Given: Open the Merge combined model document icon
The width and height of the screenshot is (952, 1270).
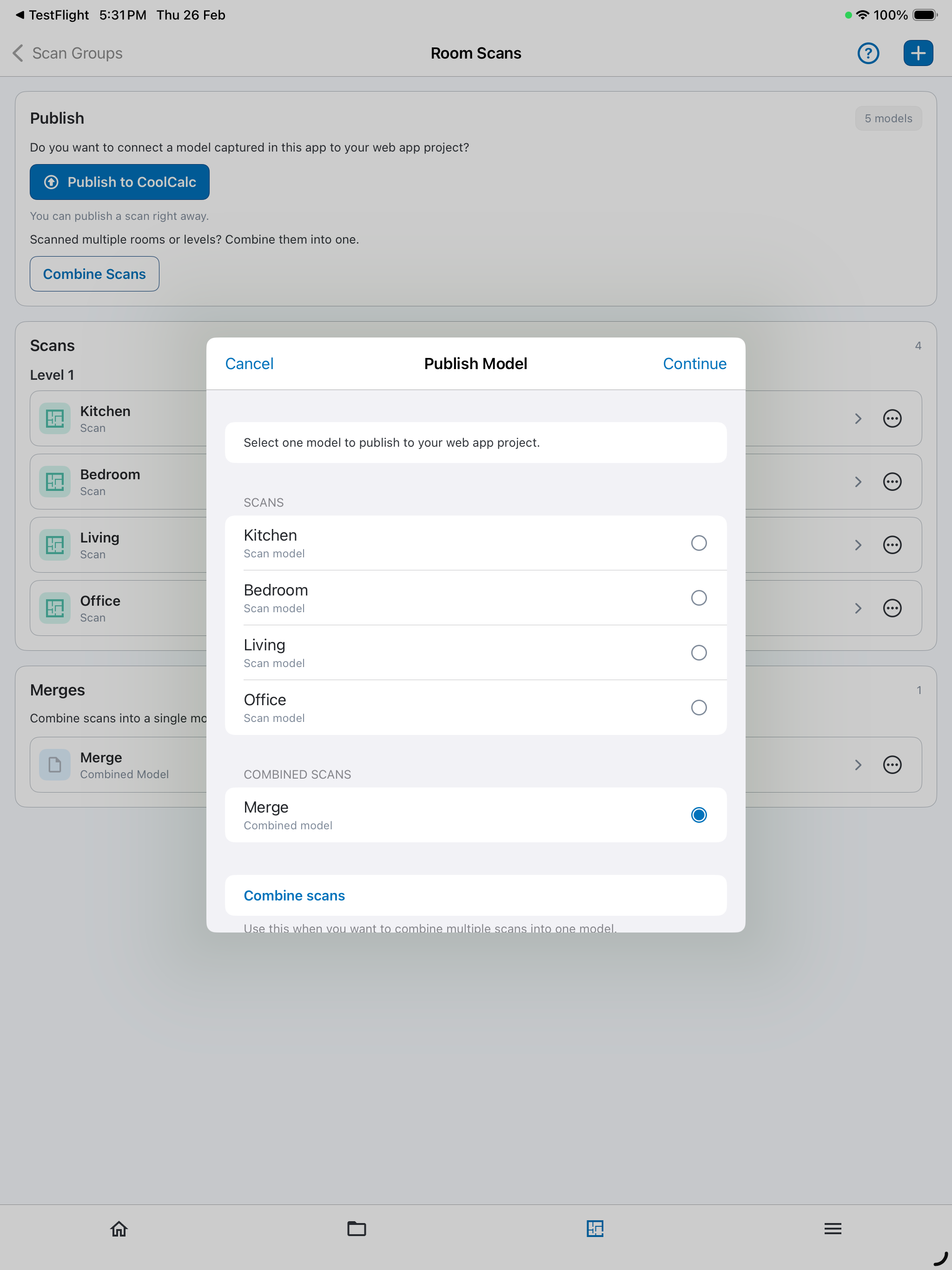Looking at the screenshot, I should pyautogui.click(x=55, y=765).
